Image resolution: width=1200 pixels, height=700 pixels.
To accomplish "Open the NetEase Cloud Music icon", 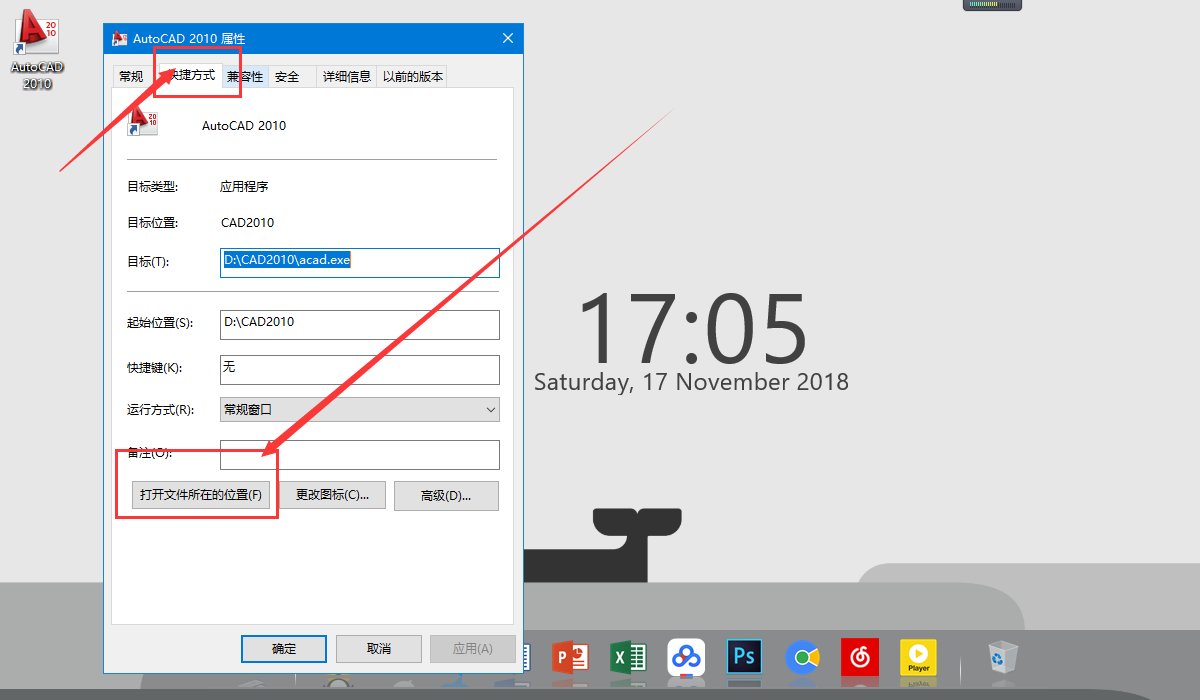I will 860,657.
